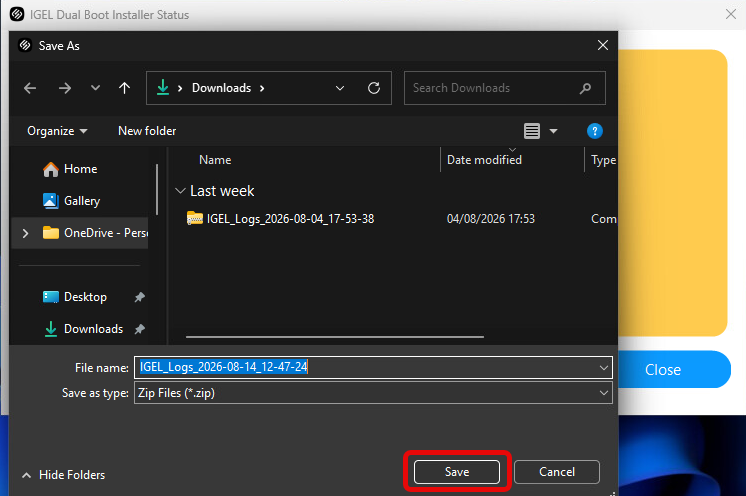The image size is (746, 496).
Task: Select Downloads in the address path
Action: 221,88
